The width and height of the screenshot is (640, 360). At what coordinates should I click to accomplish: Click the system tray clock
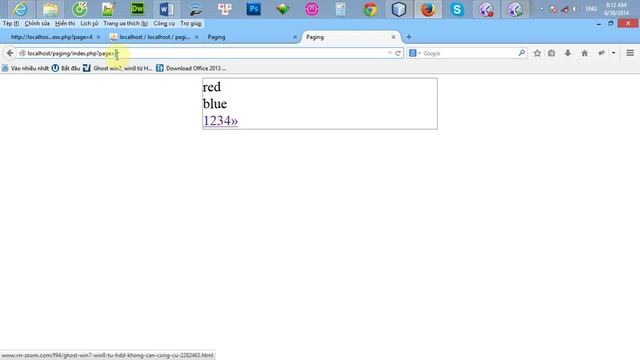pos(616,9)
